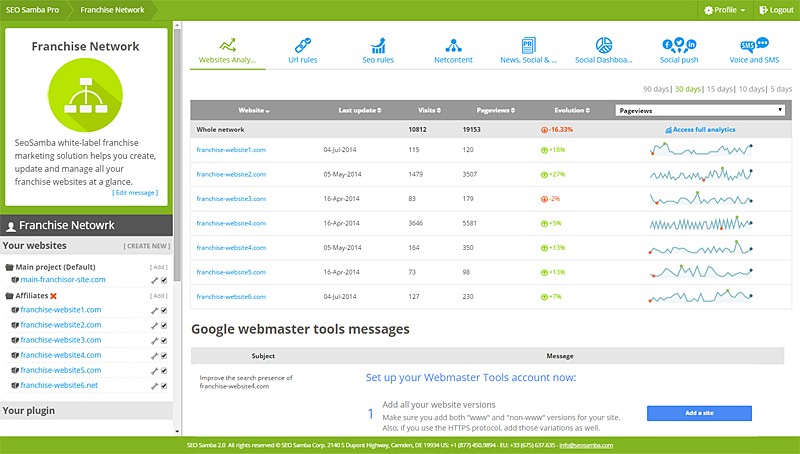Screen dimensions: 800x454
Task: Click wrench icon for franchise-website2.com
Action: pyautogui.click(x=154, y=325)
